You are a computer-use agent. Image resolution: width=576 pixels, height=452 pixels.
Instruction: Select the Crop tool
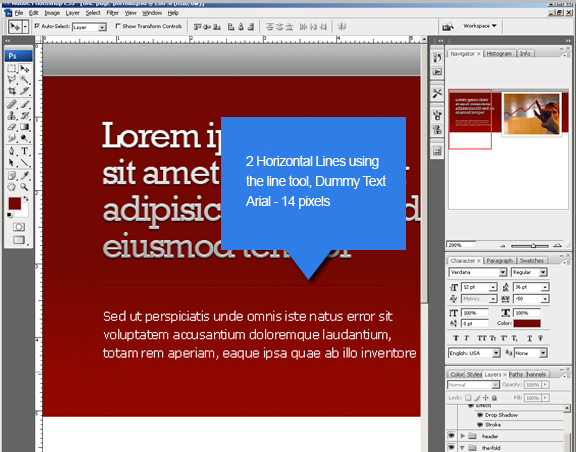pos(12,90)
